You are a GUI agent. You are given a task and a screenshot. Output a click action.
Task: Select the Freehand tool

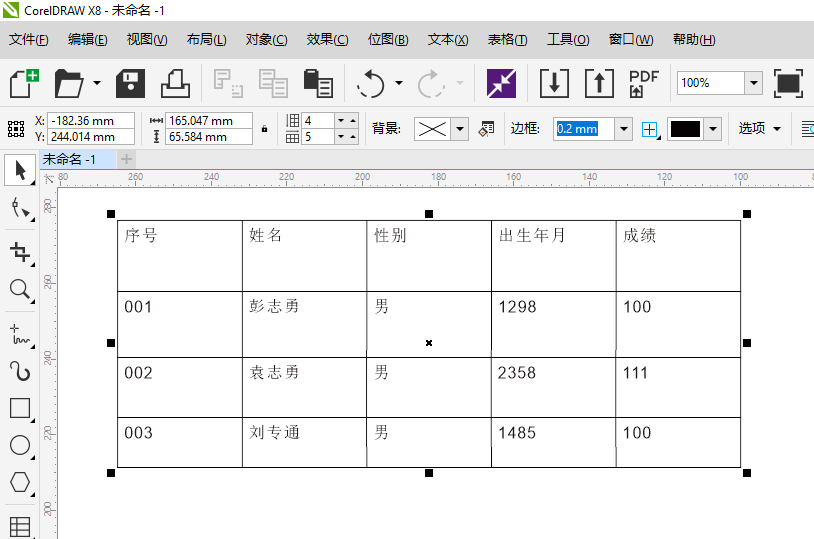pyautogui.click(x=20, y=334)
